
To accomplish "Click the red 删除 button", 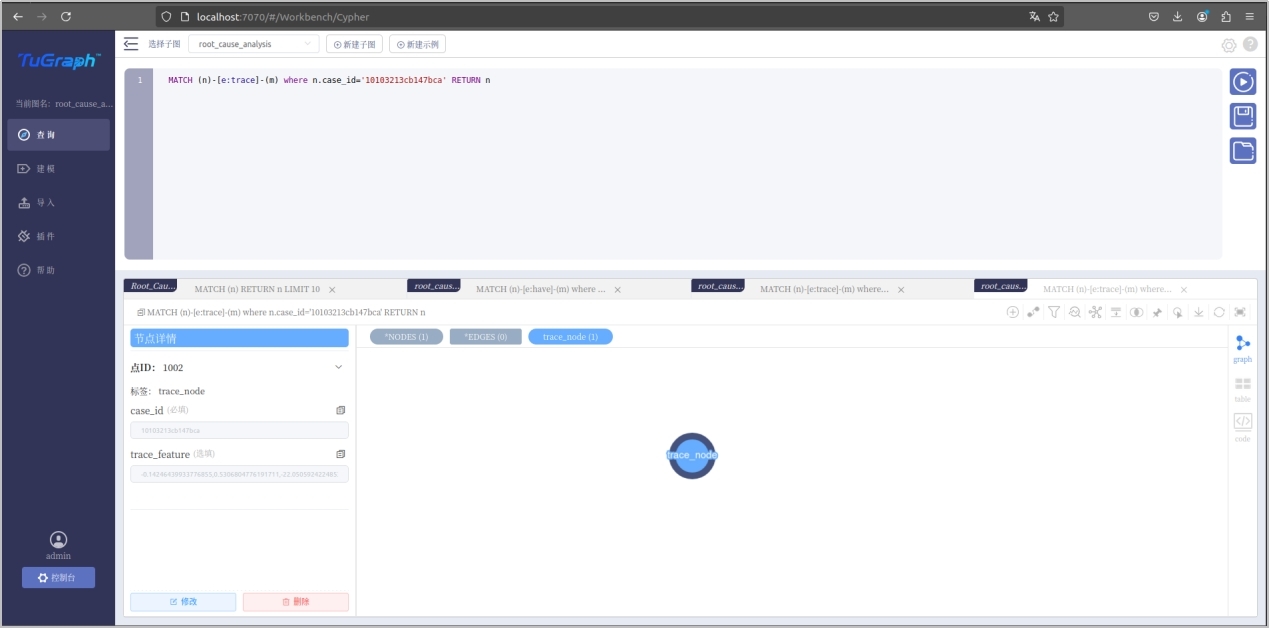I will (x=295, y=602).
